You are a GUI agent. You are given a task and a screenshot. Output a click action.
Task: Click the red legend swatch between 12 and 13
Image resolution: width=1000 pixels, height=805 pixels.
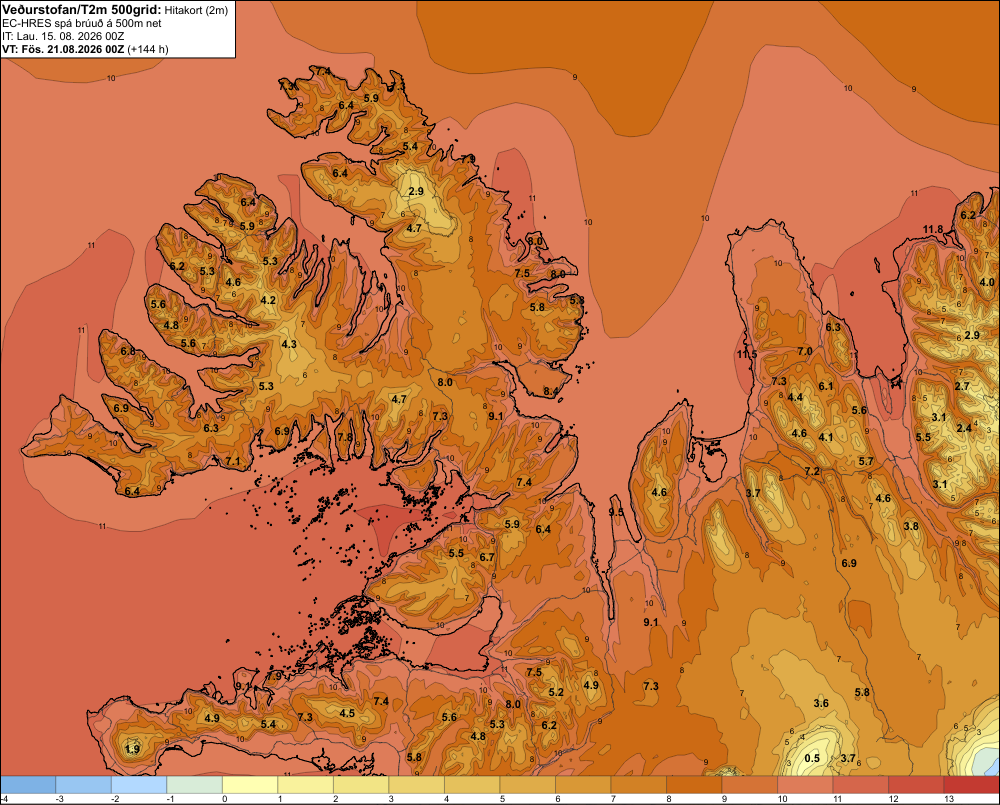(916, 785)
